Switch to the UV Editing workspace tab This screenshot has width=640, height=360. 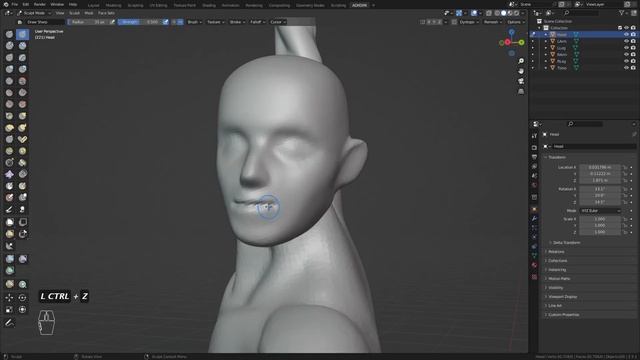(x=158, y=5)
